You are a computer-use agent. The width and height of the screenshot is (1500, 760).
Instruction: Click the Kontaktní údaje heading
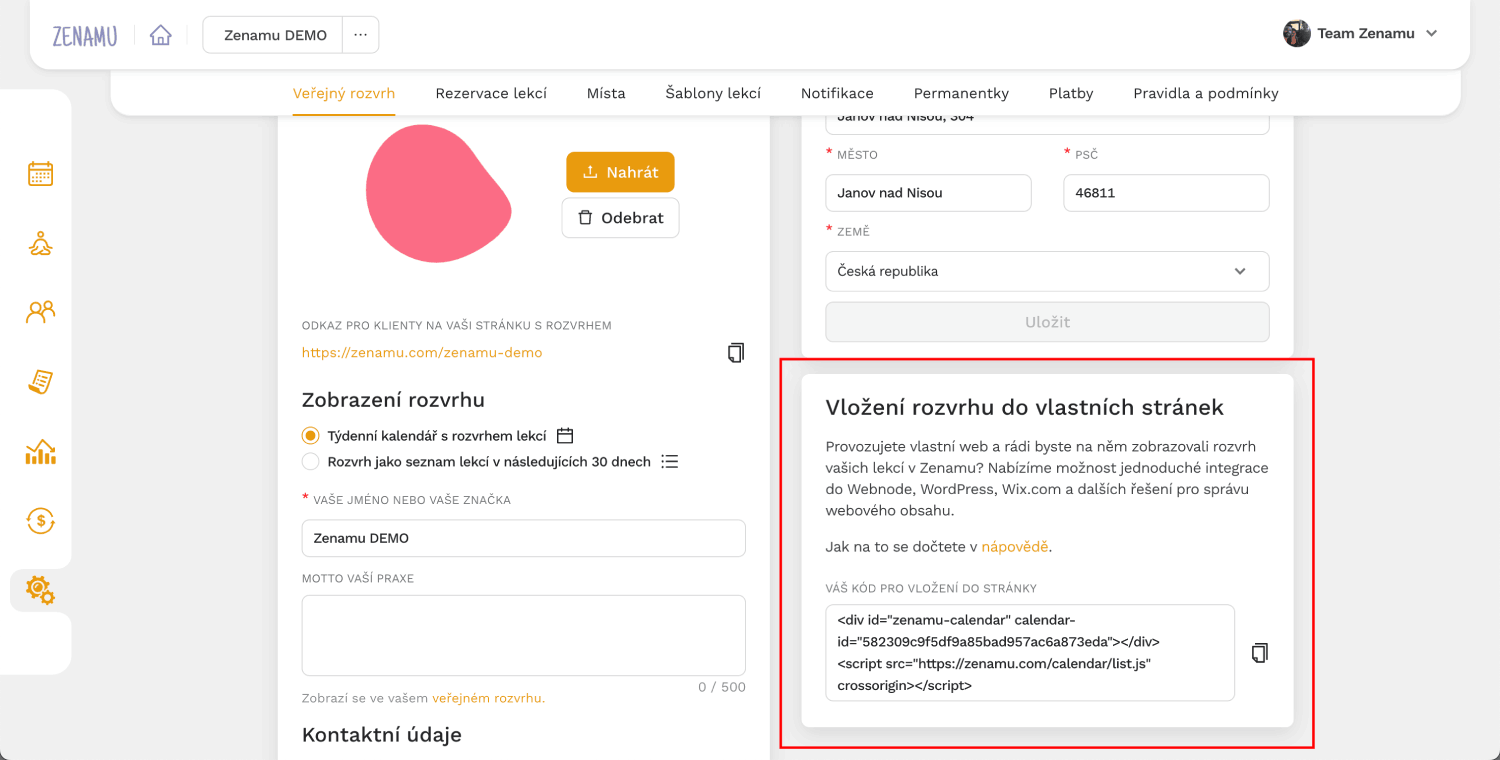382,735
